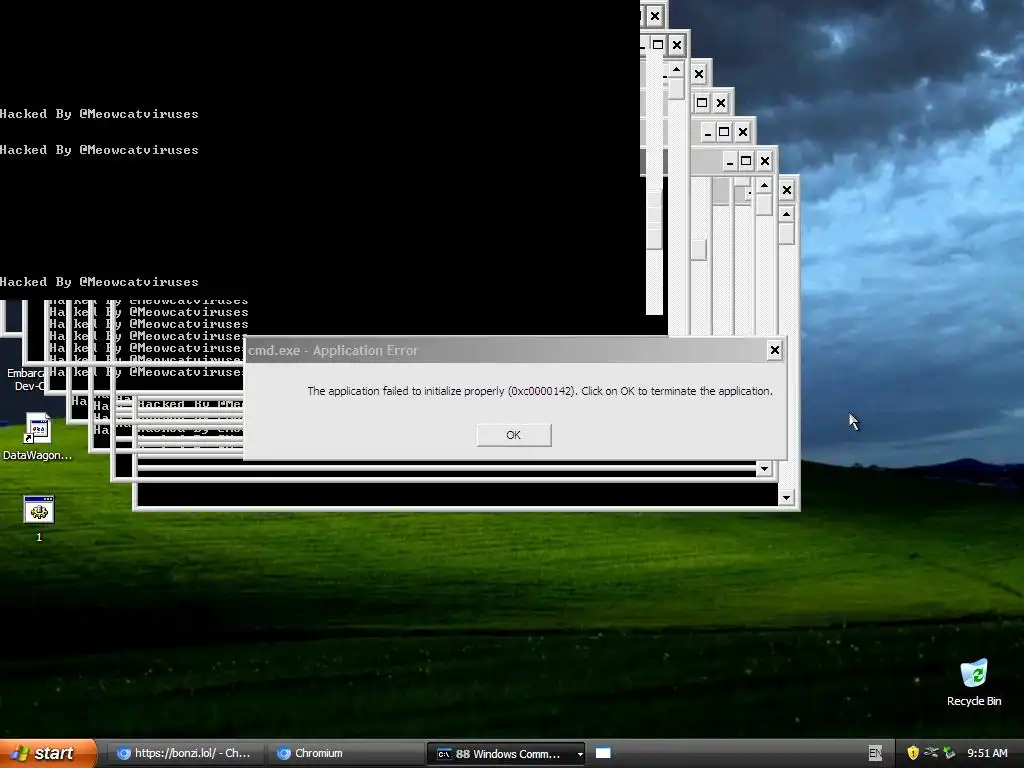1024x768 pixels.
Task: Click the green network tray icon
Action: click(950, 753)
